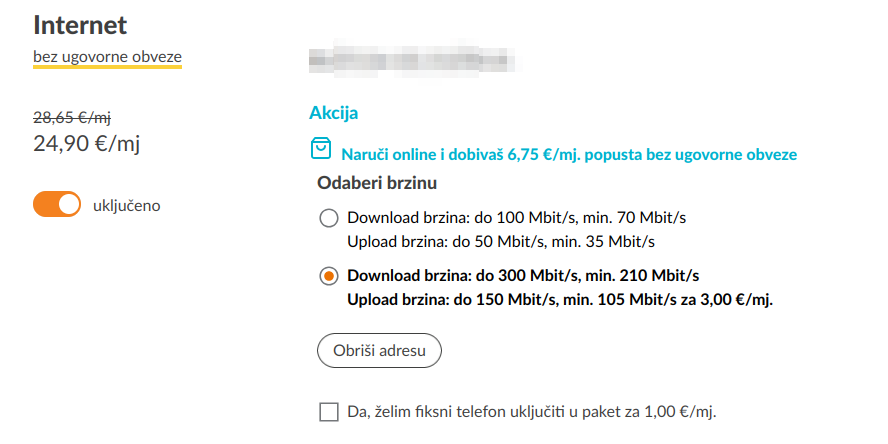
Task: Select the 100 Mbit/s speed radio button
Action: (328, 218)
